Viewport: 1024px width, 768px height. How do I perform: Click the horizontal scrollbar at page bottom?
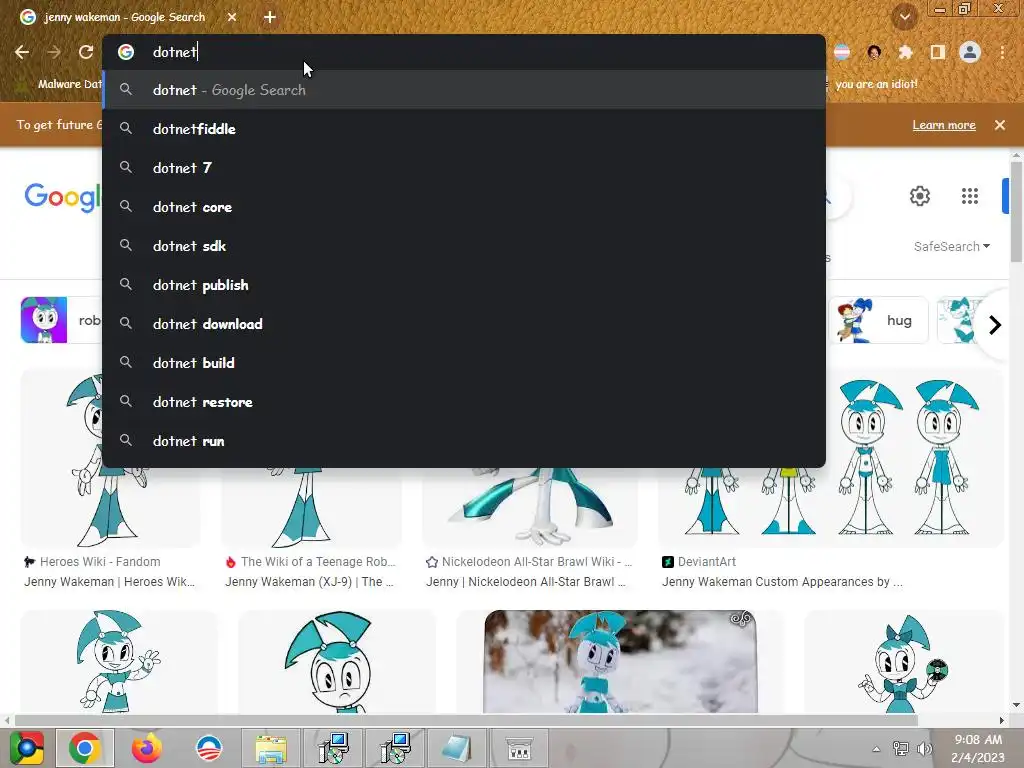pos(466,720)
